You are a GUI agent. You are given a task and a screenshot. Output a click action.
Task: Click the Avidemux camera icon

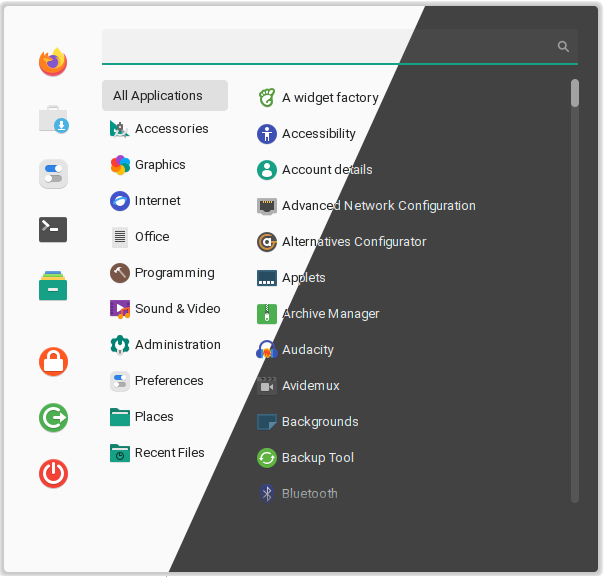(x=267, y=386)
